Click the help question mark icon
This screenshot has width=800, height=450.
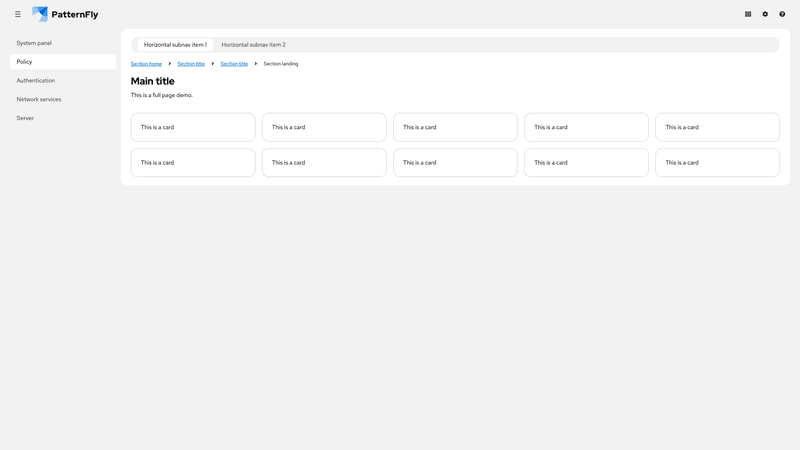(782, 14)
